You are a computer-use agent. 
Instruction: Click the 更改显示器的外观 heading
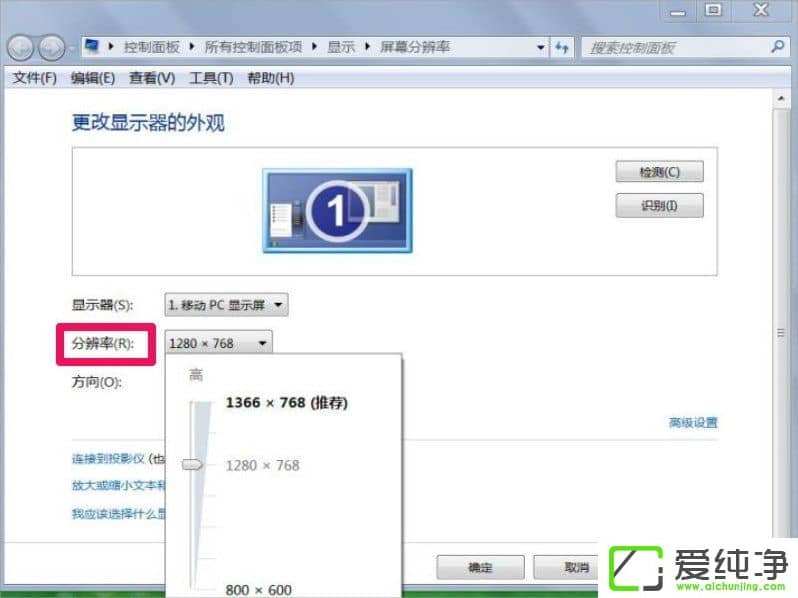click(148, 123)
